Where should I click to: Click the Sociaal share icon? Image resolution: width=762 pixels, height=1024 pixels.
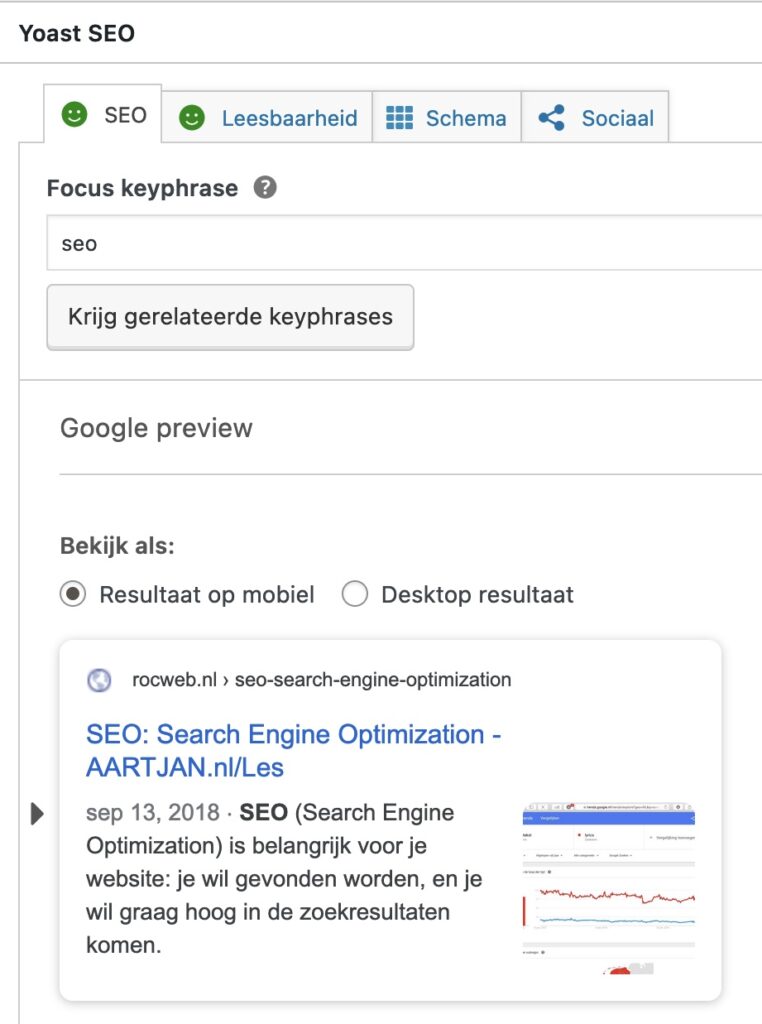(x=551, y=118)
